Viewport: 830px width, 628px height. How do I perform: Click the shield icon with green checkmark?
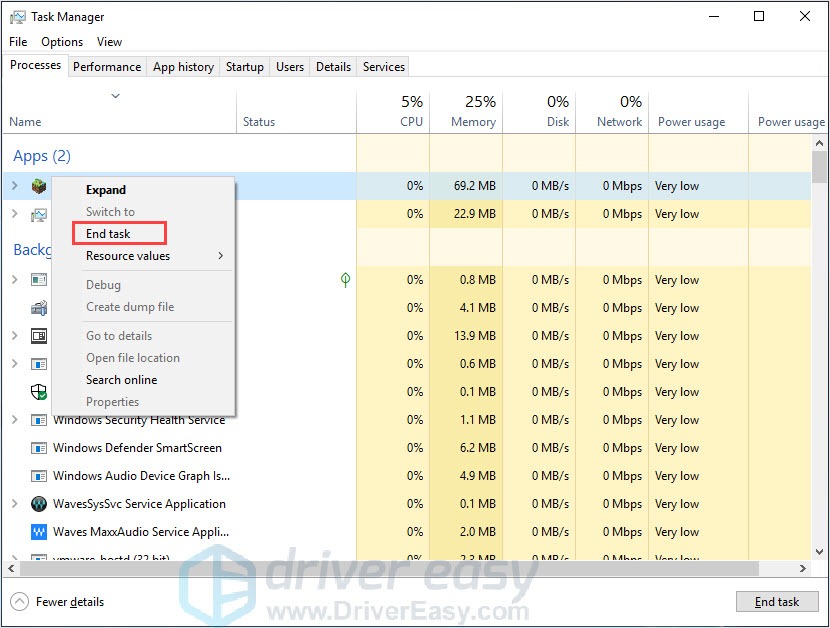pyautogui.click(x=39, y=392)
